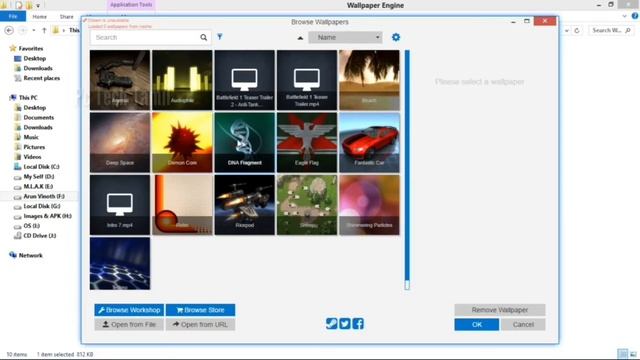
Task: Select the Deep Space wallpaper thumbnail
Action: 120,142
